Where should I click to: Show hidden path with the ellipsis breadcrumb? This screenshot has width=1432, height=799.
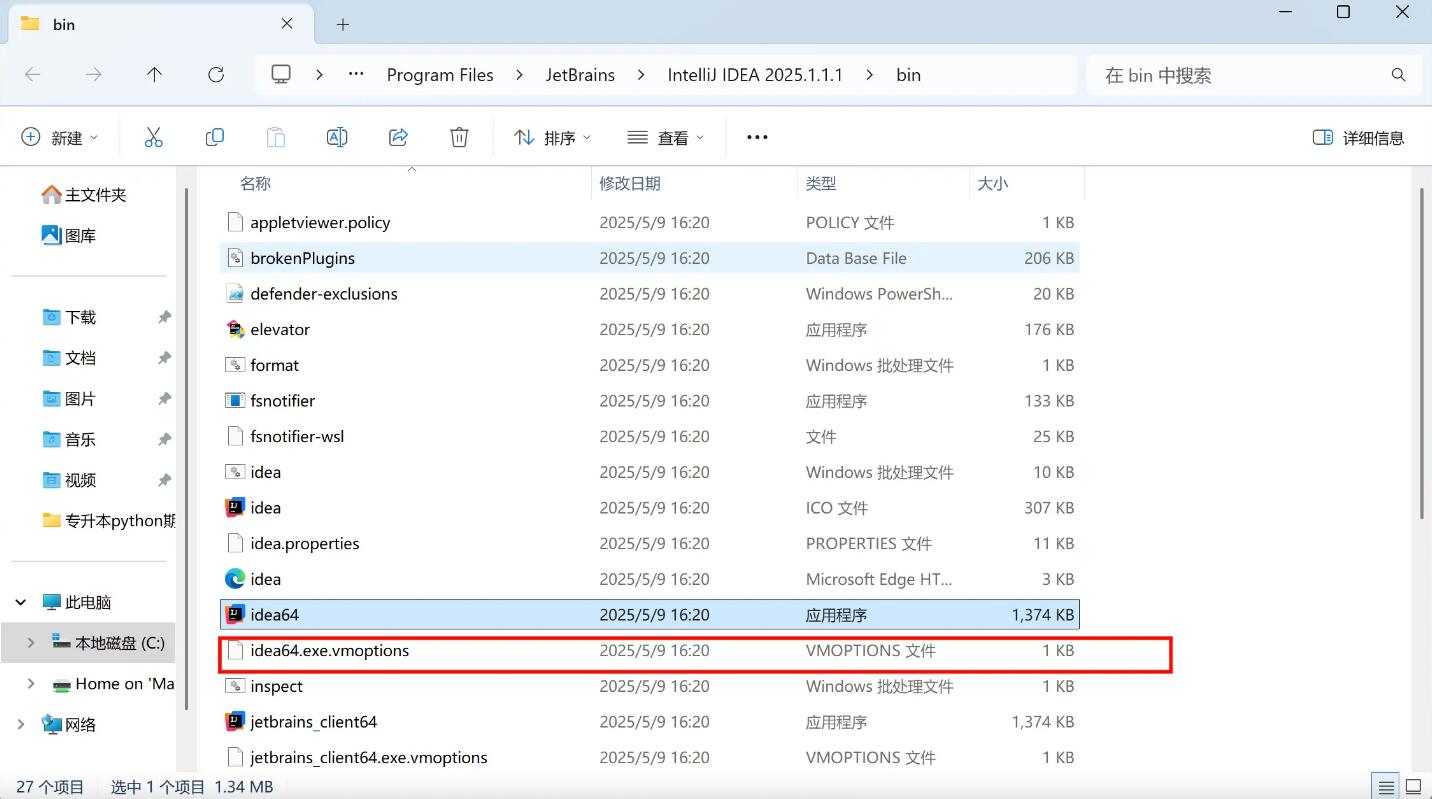click(356, 75)
